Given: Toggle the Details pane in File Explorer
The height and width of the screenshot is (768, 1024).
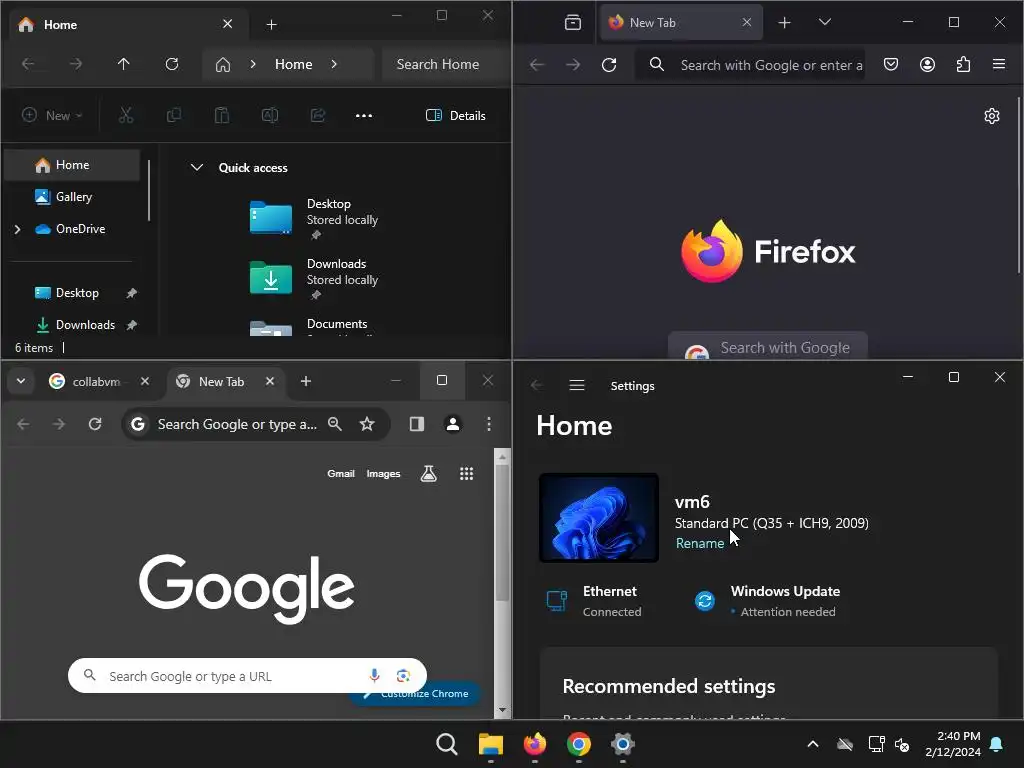Looking at the screenshot, I should [455, 116].
